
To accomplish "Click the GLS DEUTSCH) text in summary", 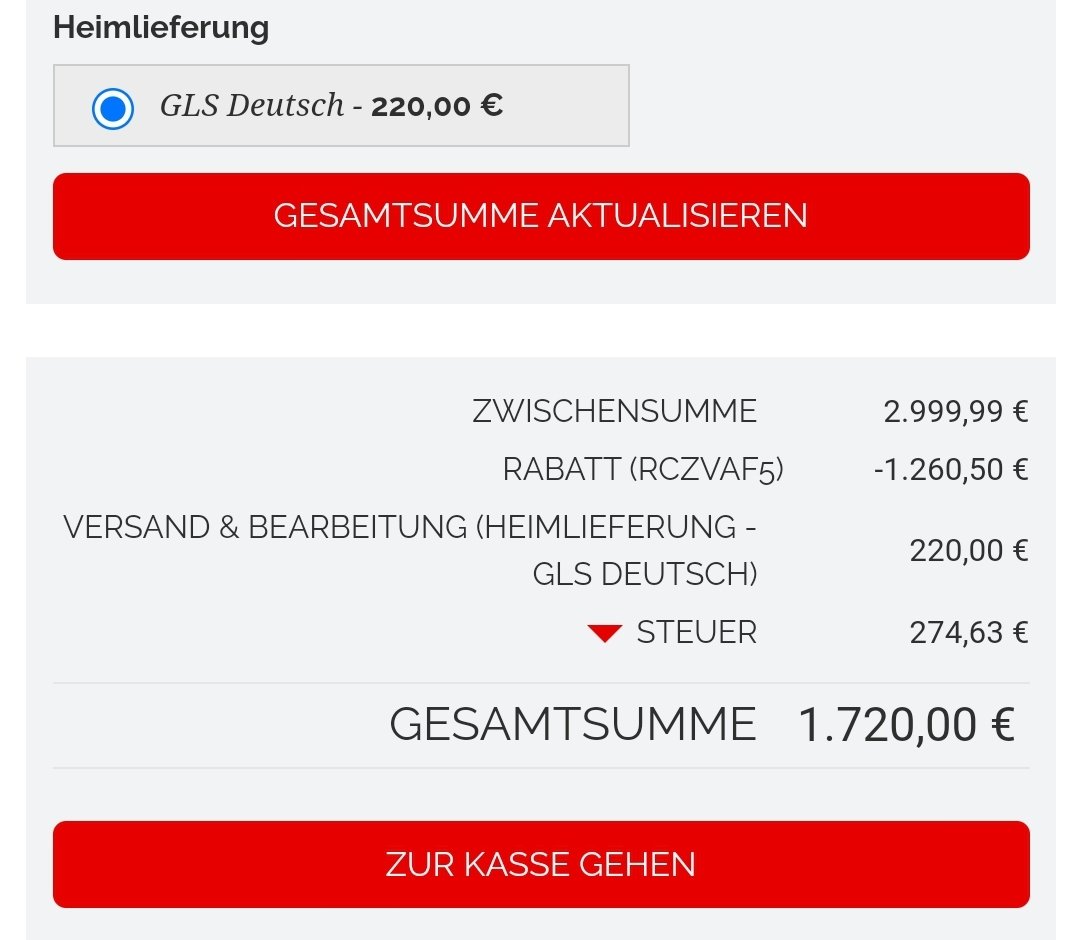I will point(644,574).
